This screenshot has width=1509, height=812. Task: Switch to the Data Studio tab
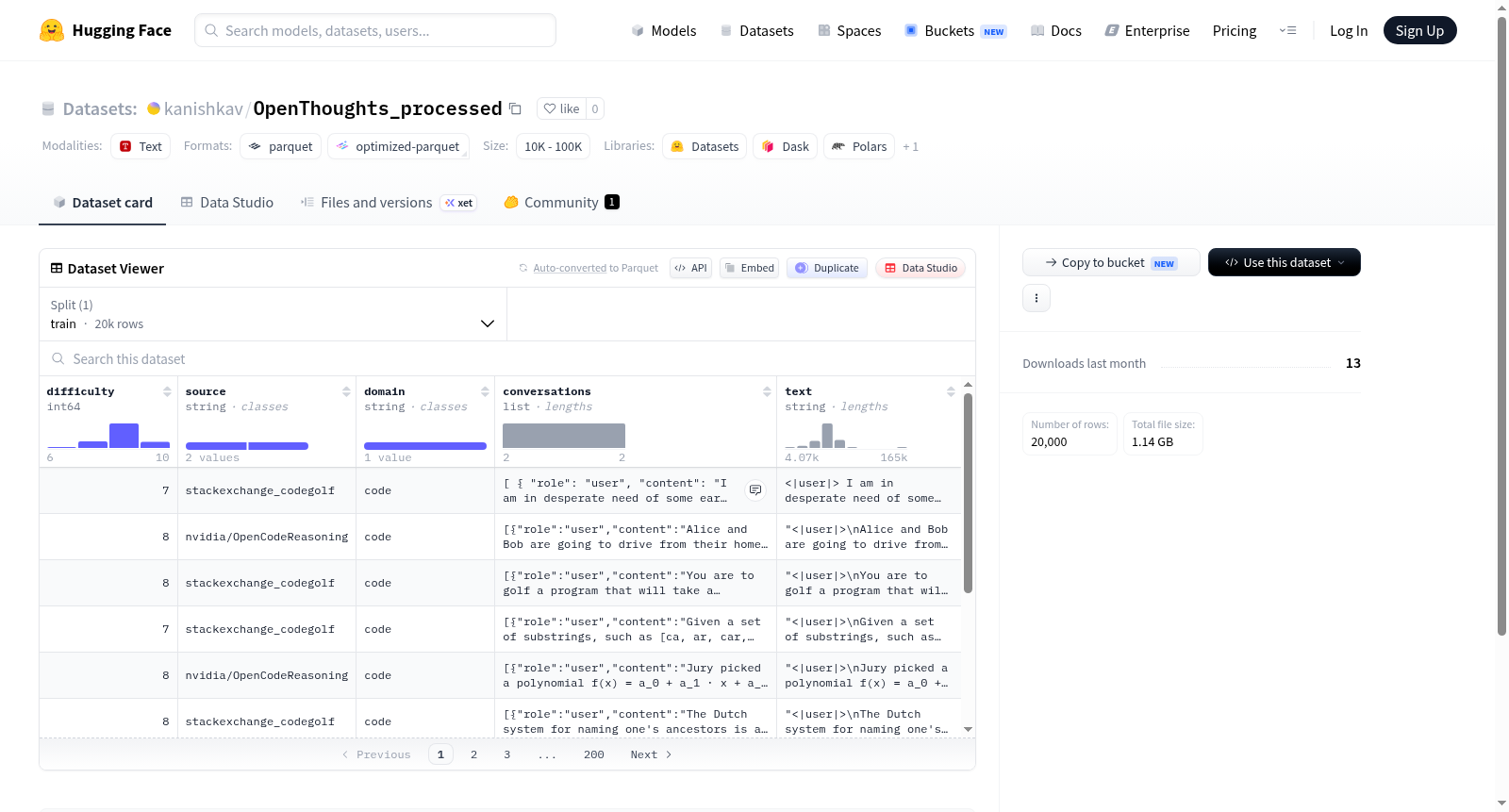pos(227,202)
